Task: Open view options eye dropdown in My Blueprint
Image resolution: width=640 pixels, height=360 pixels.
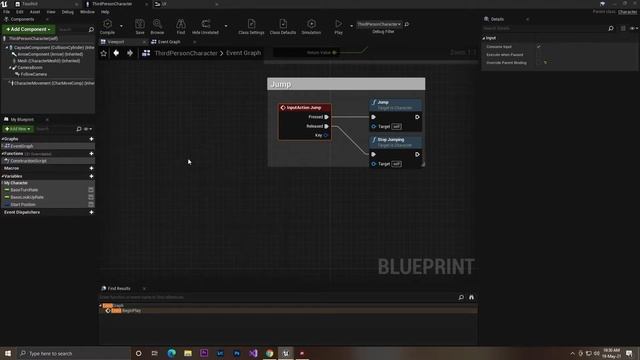Action: coord(87,129)
